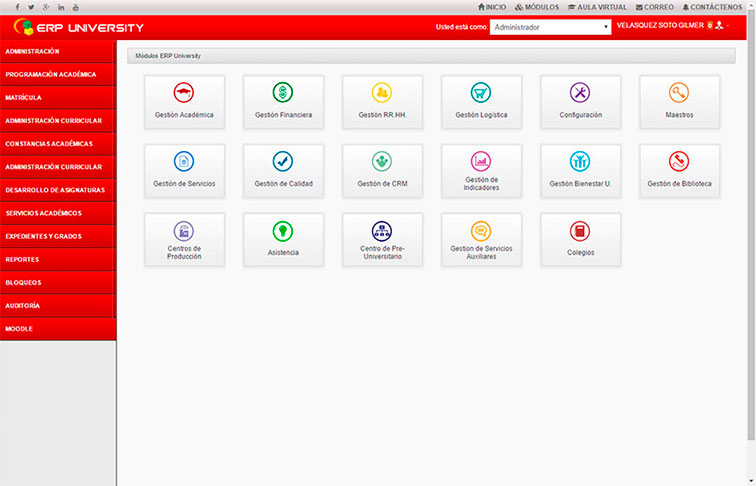Open the Configuración tools icon
Screen dimensions: 756x486
[x=580, y=93]
